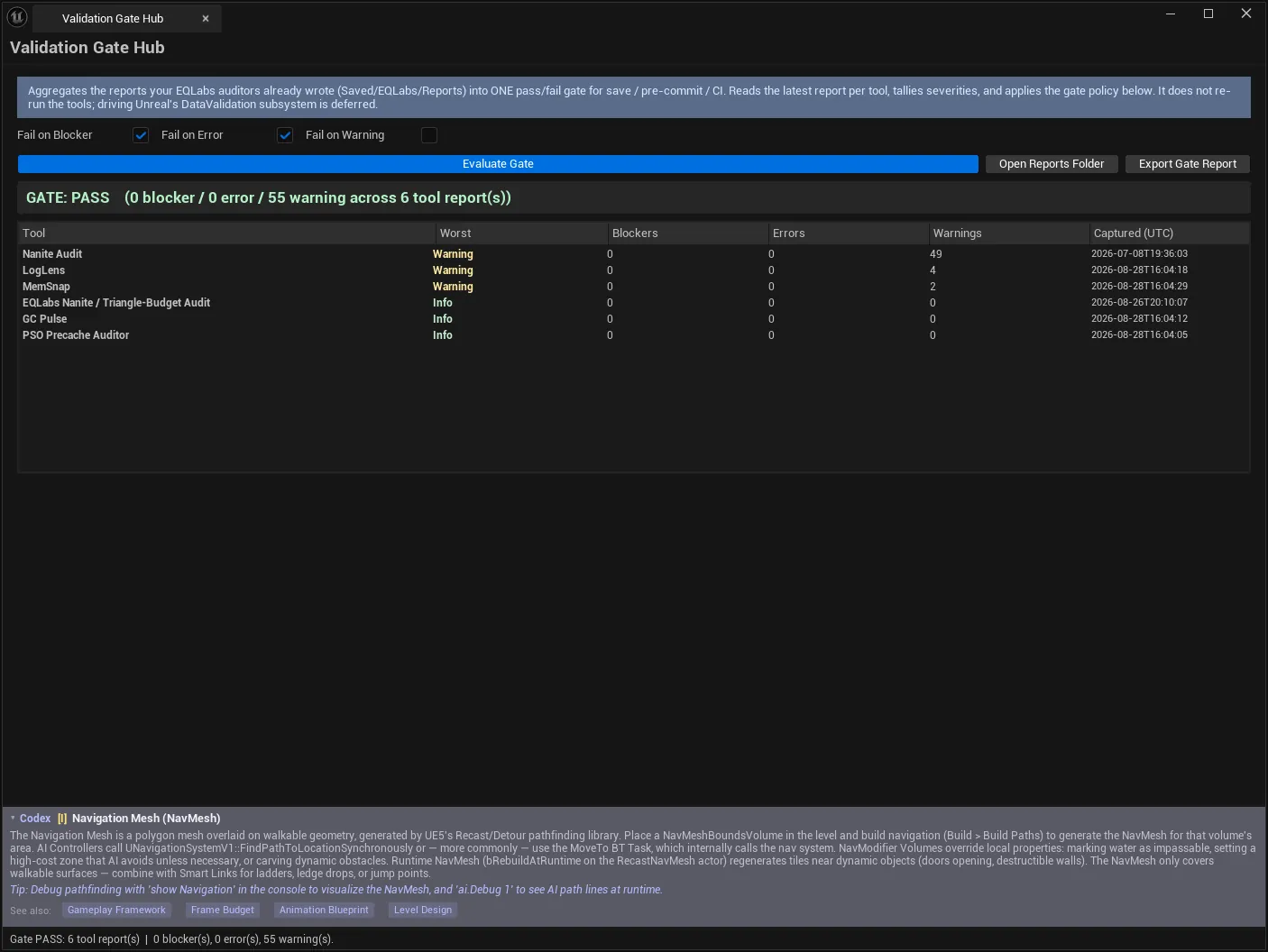Close the window with the X button

(1246, 14)
